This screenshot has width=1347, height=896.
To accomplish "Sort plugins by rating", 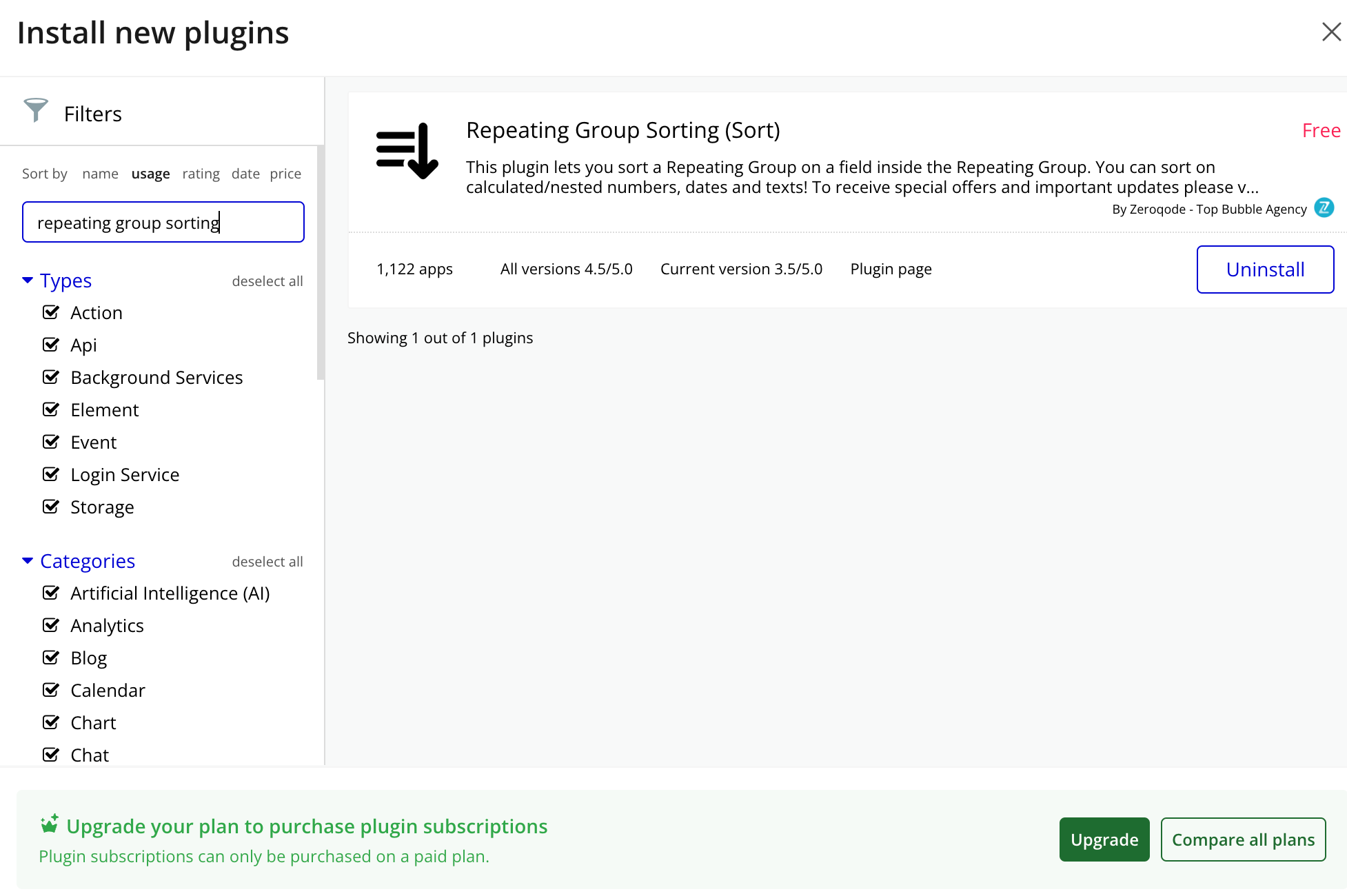I will [201, 174].
